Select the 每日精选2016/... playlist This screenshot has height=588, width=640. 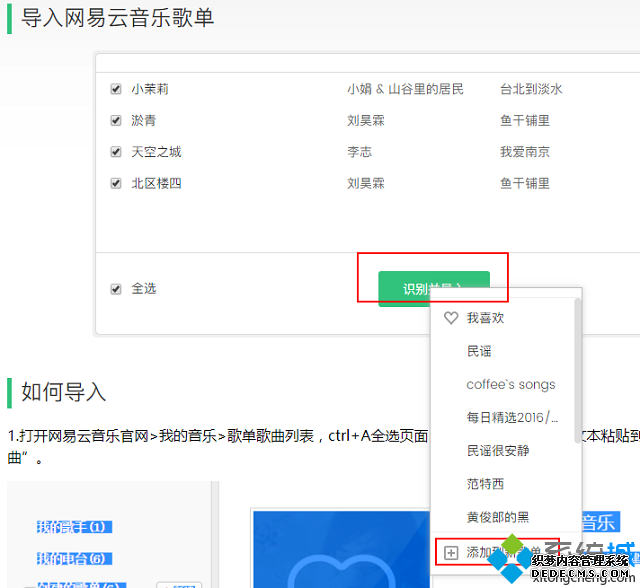(x=512, y=417)
